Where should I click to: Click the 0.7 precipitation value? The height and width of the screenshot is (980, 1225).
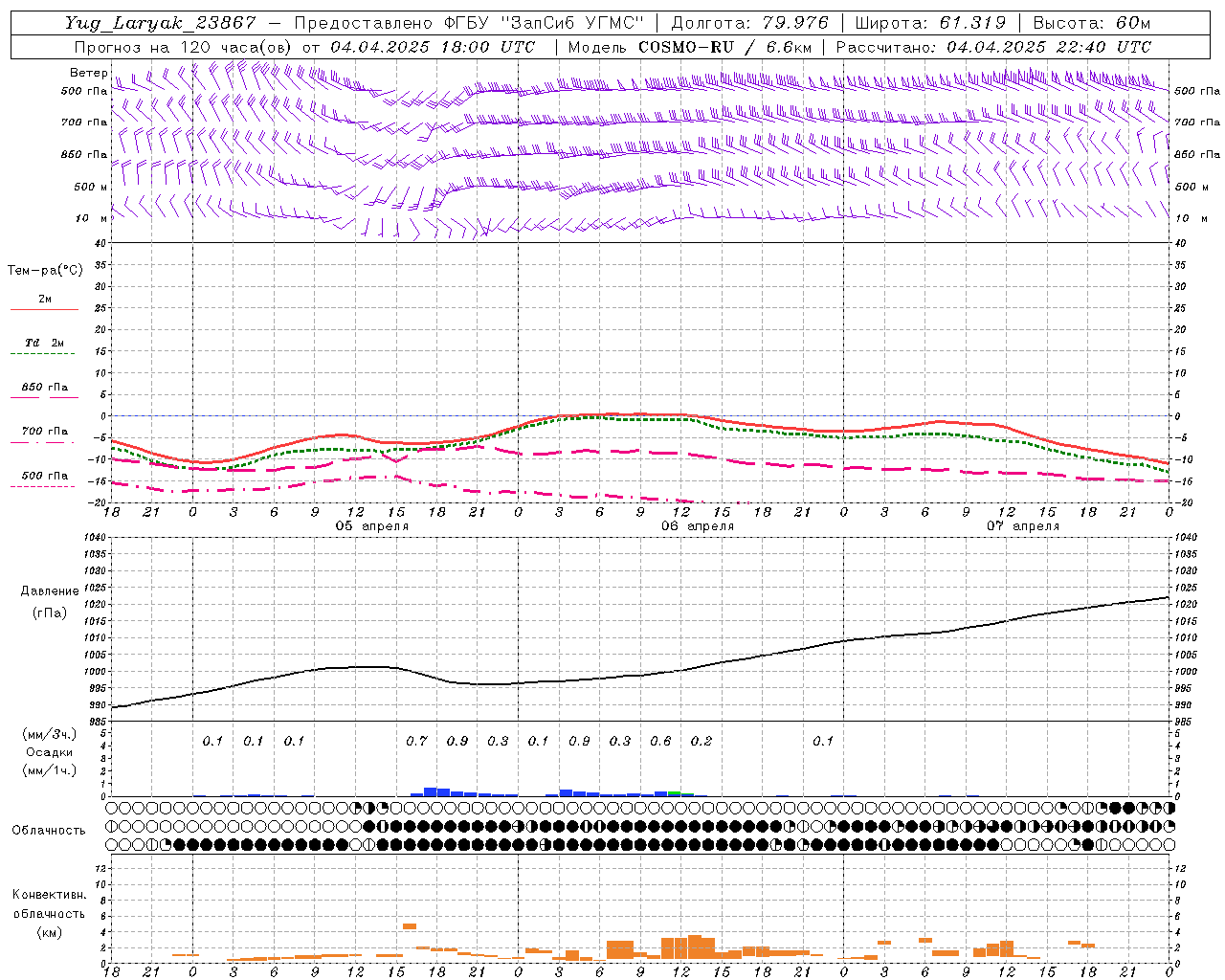pyautogui.click(x=416, y=741)
